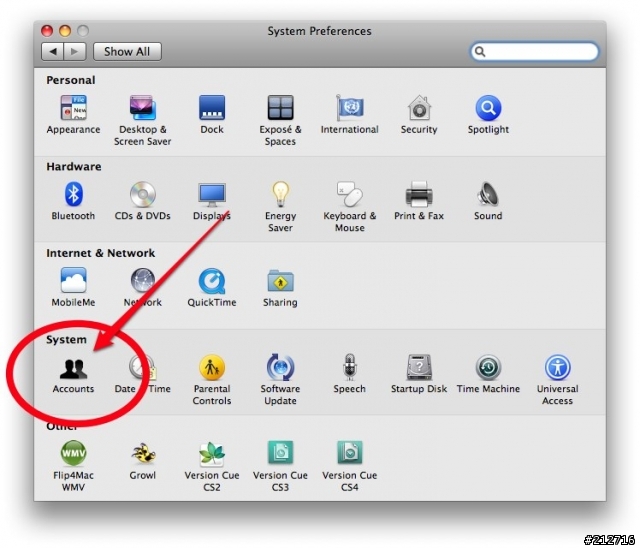
Task: Go back with the left arrow button
Action: (x=52, y=51)
